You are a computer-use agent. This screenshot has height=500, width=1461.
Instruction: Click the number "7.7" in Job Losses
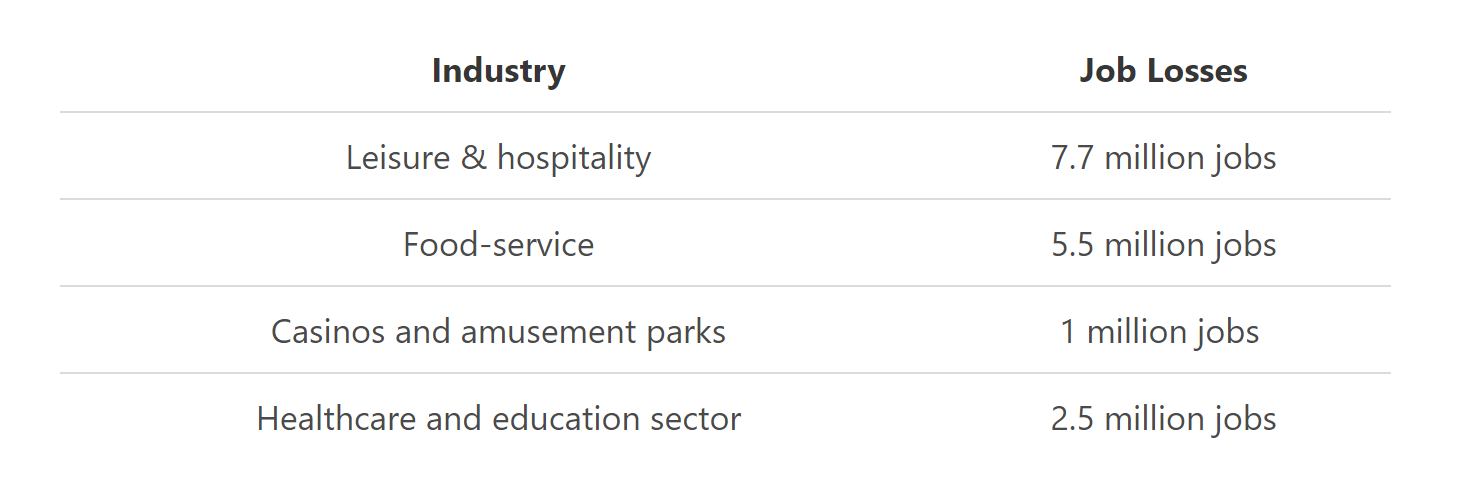tap(1073, 158)
